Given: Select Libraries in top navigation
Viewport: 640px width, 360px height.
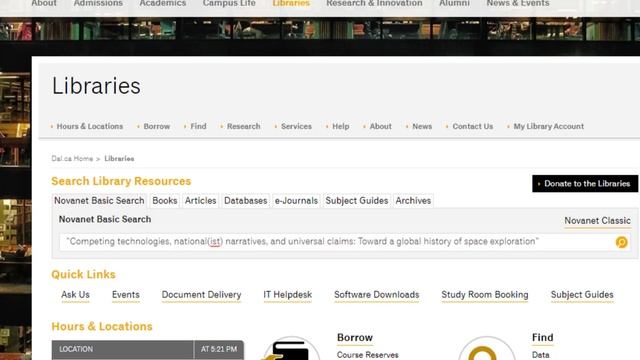Looking at the screenshot, I should coord(291,3).
